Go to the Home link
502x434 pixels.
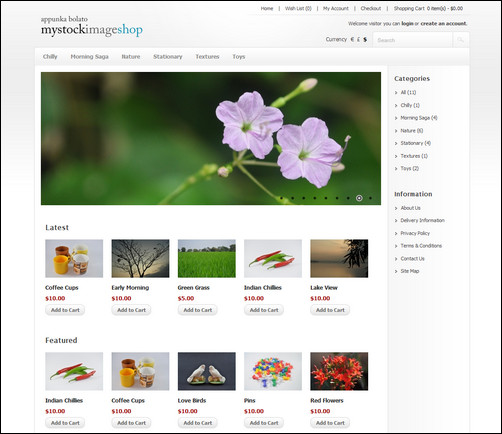click(x=267, y=9)
